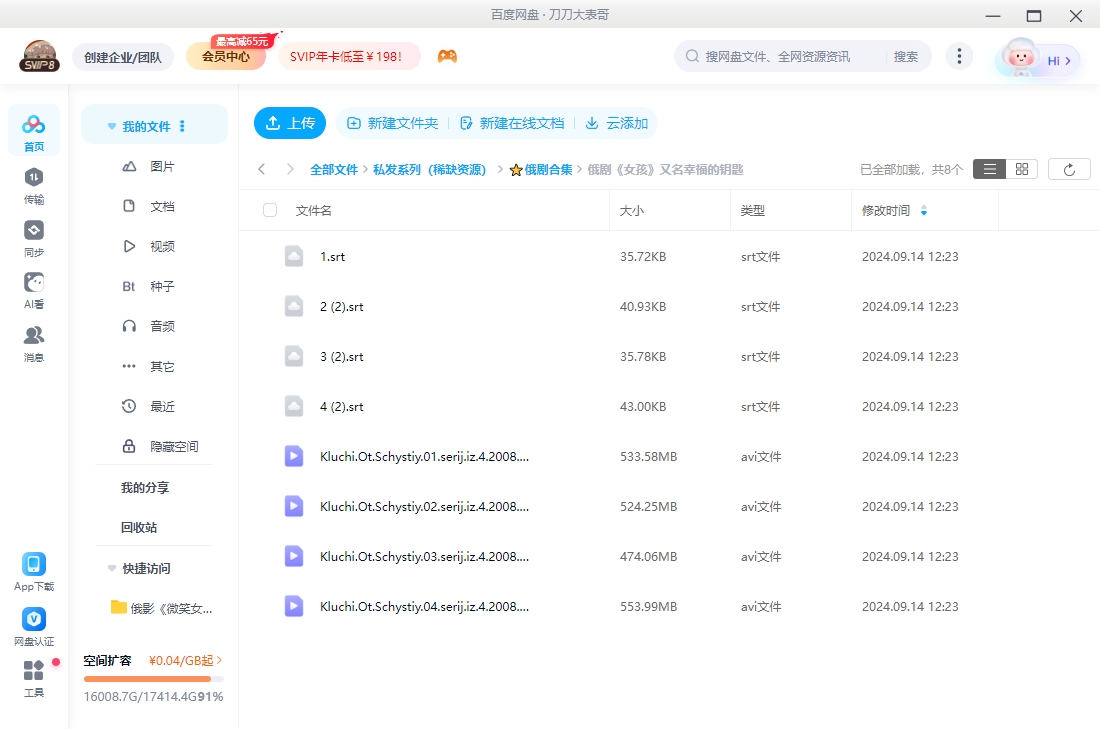This screenshot has width=1100, height=729.
Task: Click the SVIP8 user avatar
Action: [39, 56]
